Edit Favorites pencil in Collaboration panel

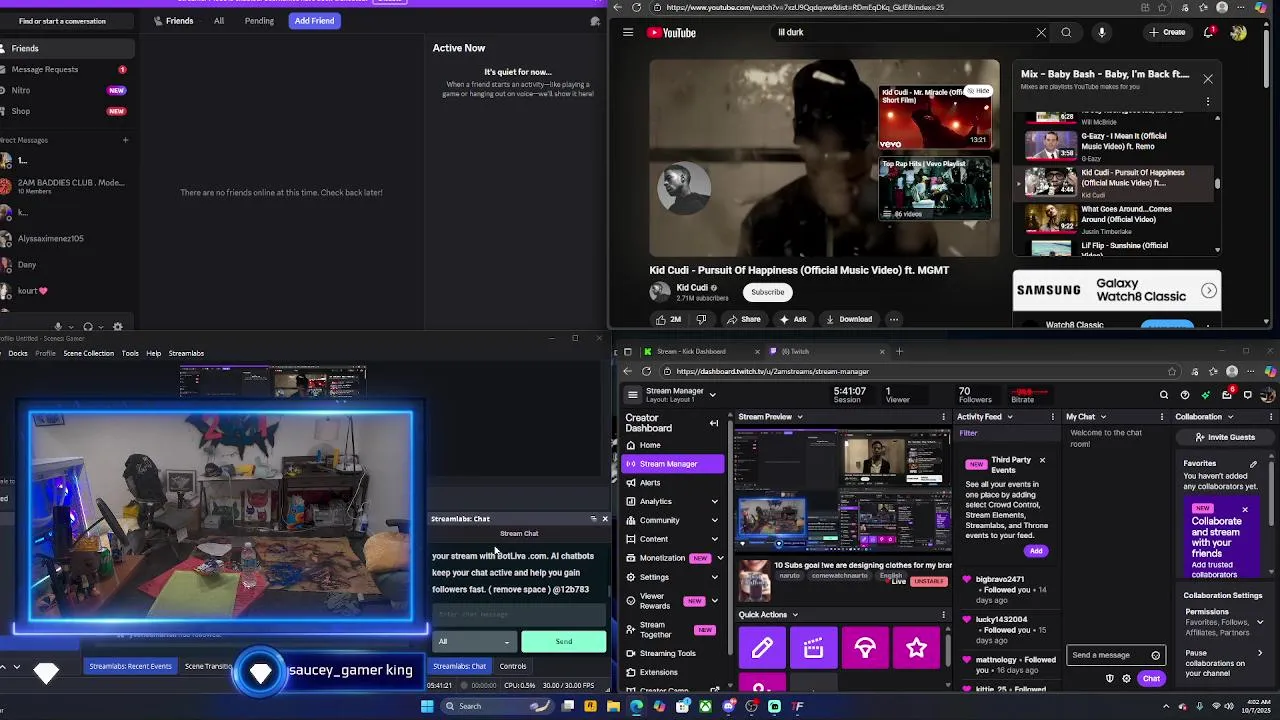point(1254,464)
